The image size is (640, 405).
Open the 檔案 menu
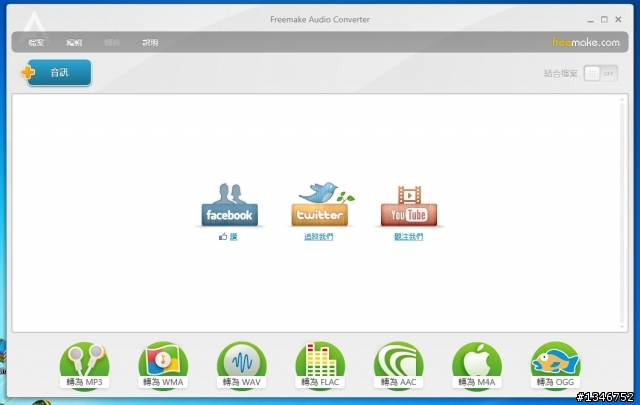point(36,42)
